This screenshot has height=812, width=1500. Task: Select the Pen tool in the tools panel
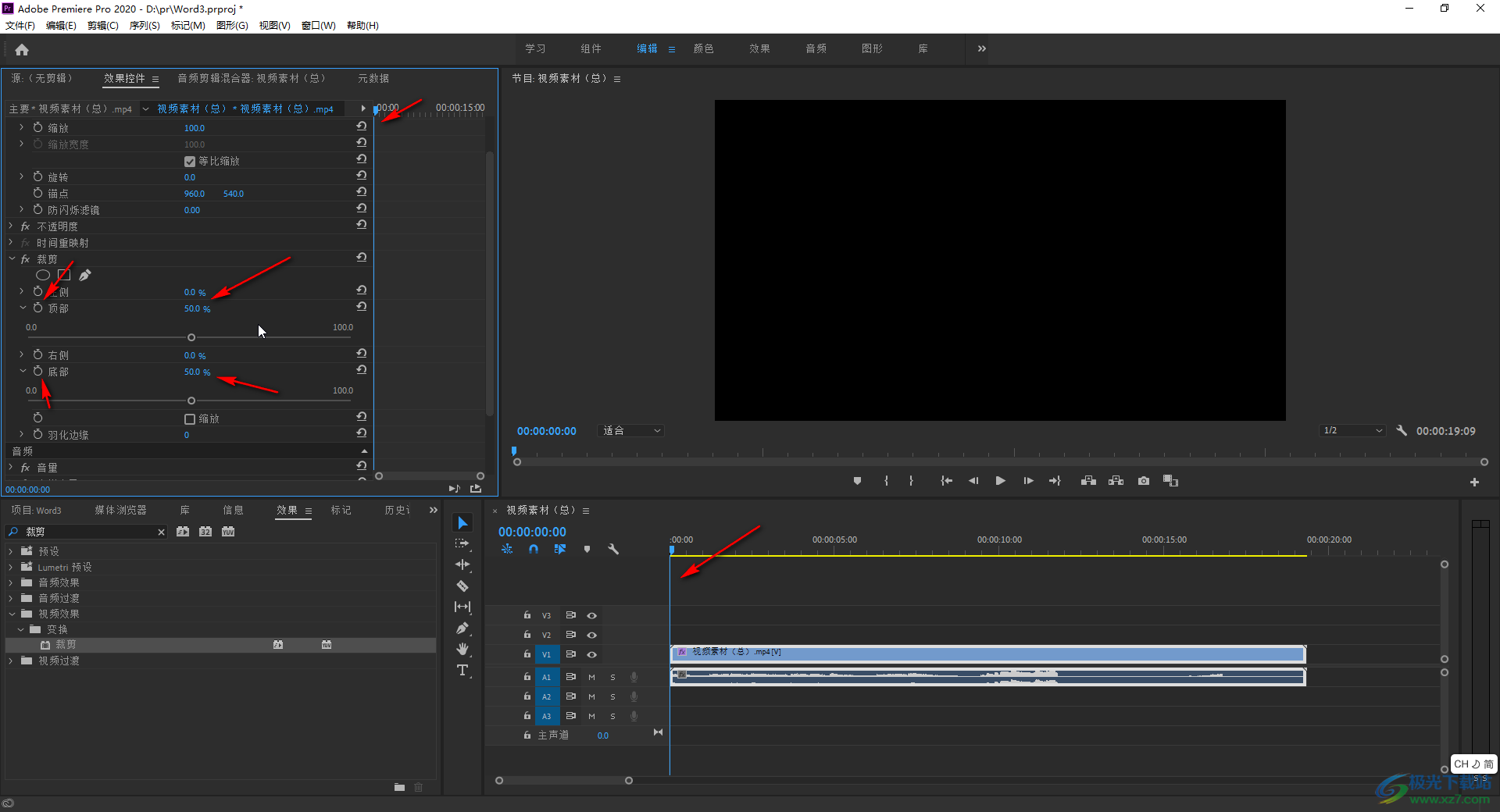[462, 628]
